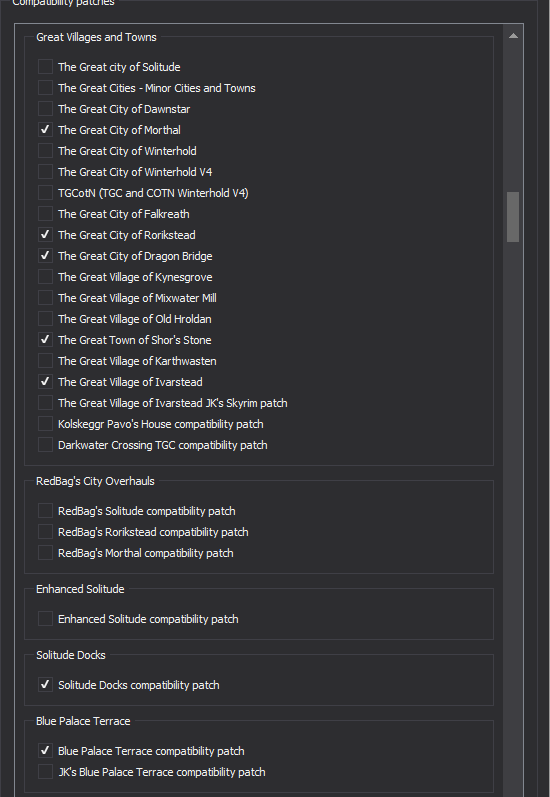The height and width of the screenshot is (797, 550).
Task: Tick The Great Cities - Minor Cities and Towns
Action: point(45,87)
